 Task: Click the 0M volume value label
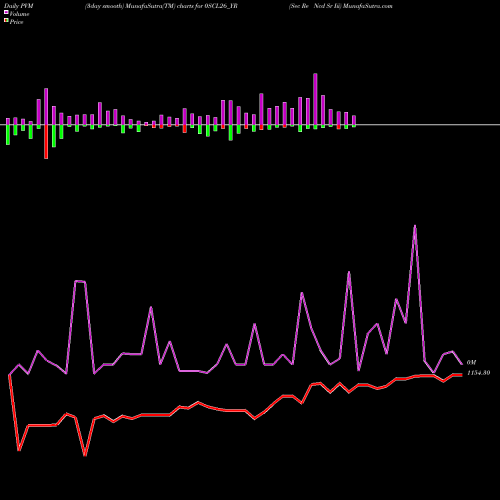471,362
